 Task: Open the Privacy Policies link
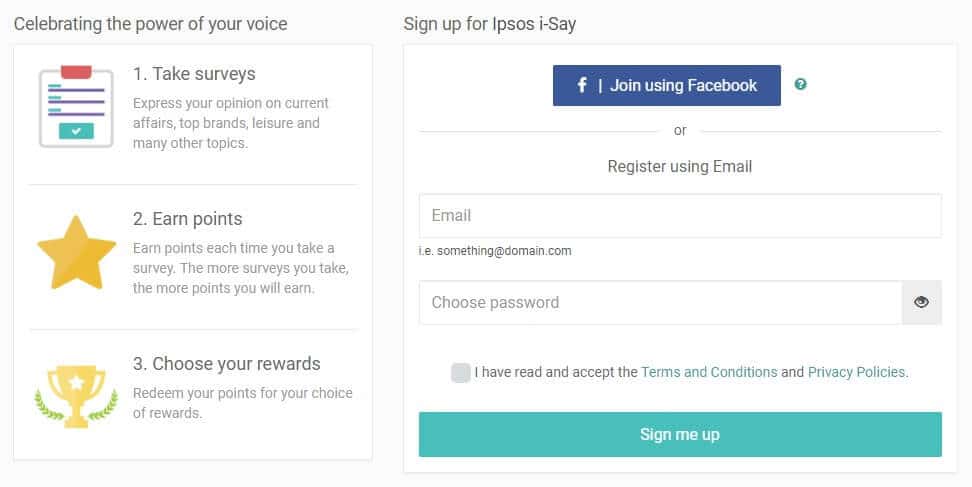point(857,372)
